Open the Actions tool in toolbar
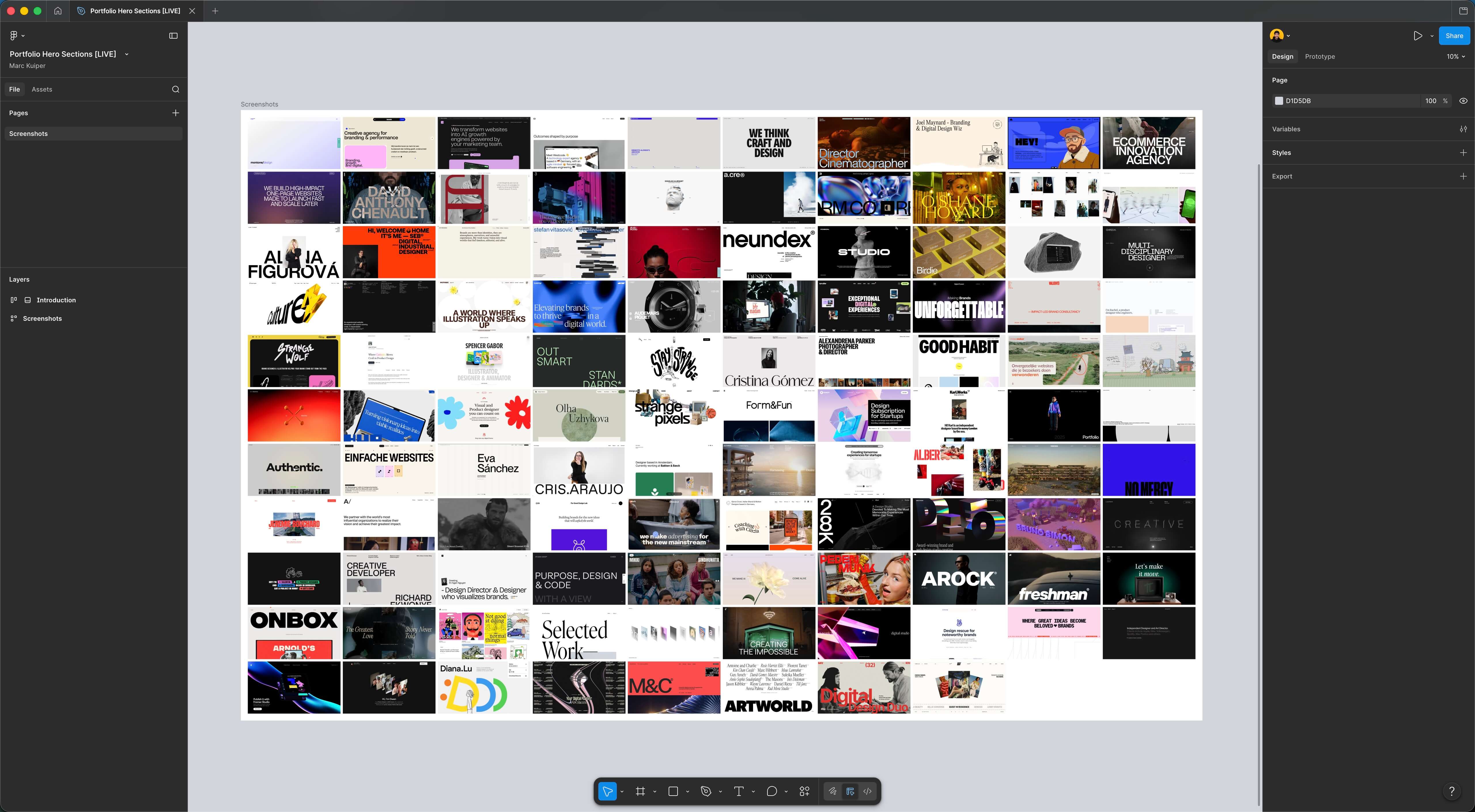1475x812 pixels. click(x=805, y=791)
